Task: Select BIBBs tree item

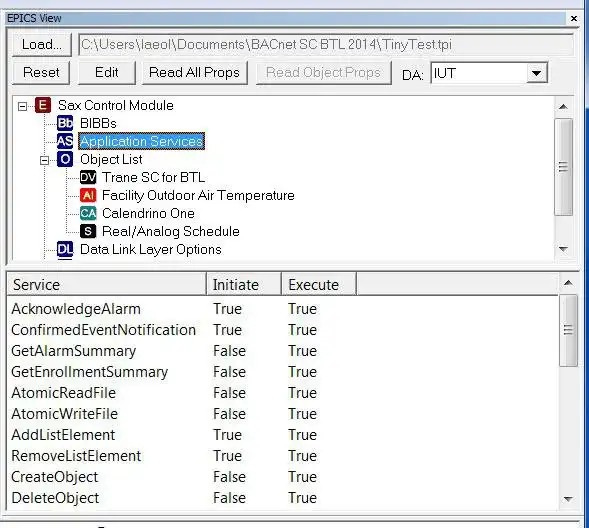Action: point(98,124)
